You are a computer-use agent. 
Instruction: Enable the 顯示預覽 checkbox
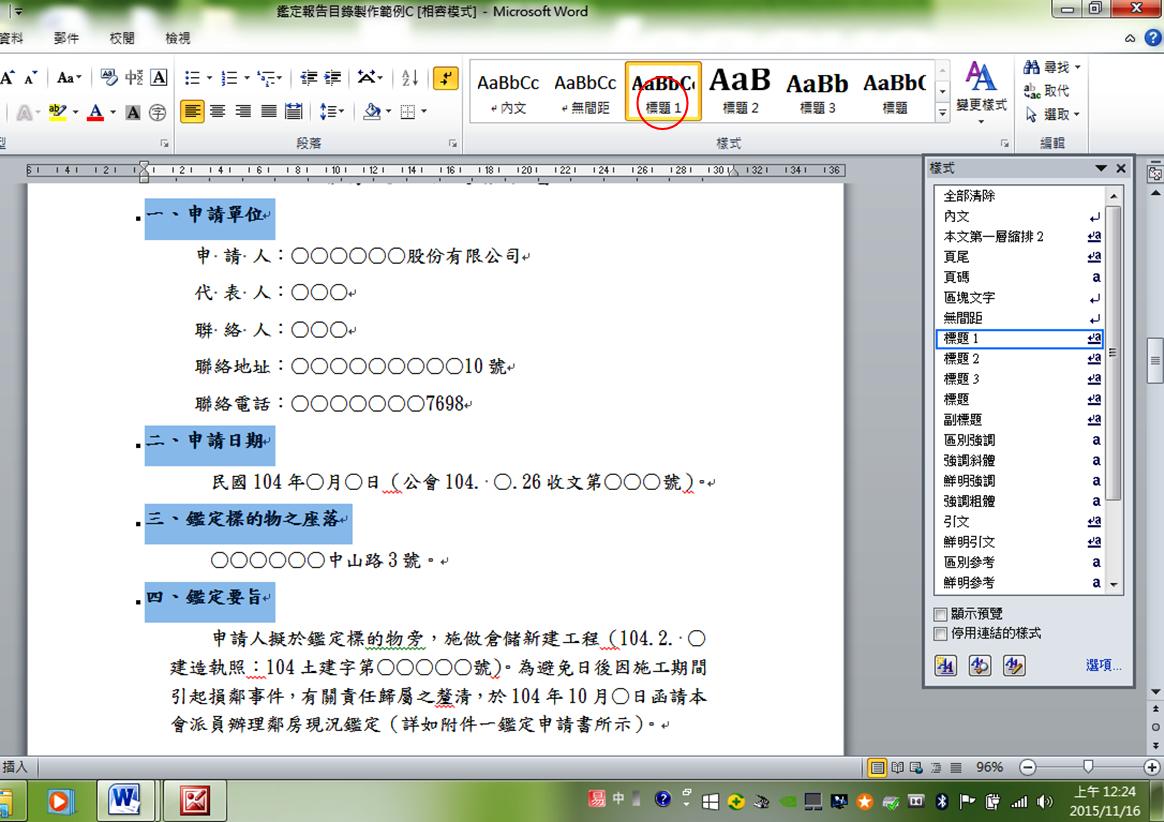[940, 614]
